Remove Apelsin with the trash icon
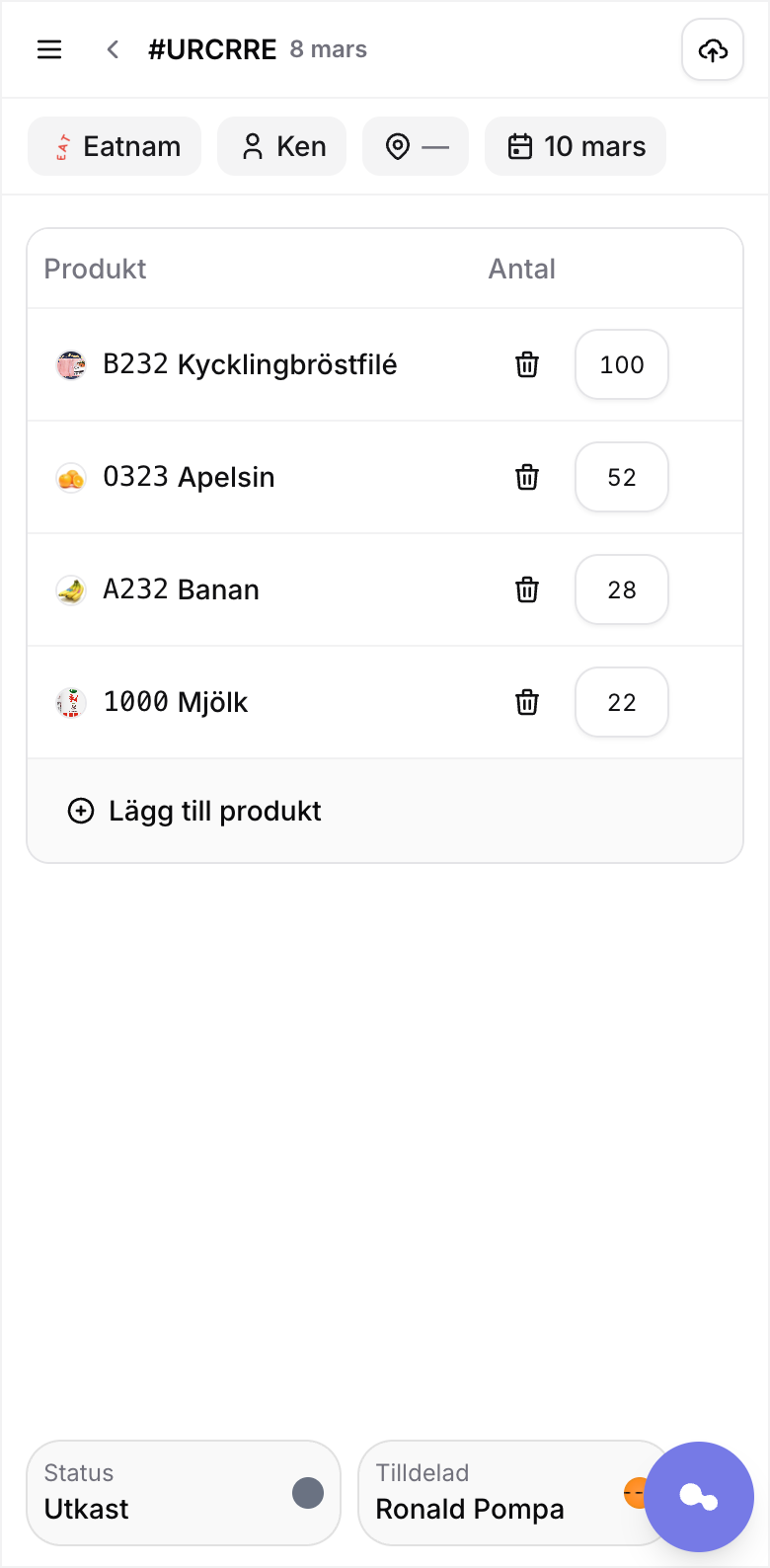The width and height of the screenshot is (770, 1568). pos(527,477)
